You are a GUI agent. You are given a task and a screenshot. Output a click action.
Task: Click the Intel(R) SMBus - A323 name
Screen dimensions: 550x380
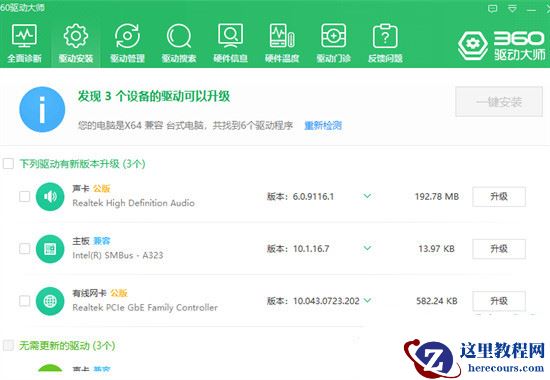(x=118, y=255)
